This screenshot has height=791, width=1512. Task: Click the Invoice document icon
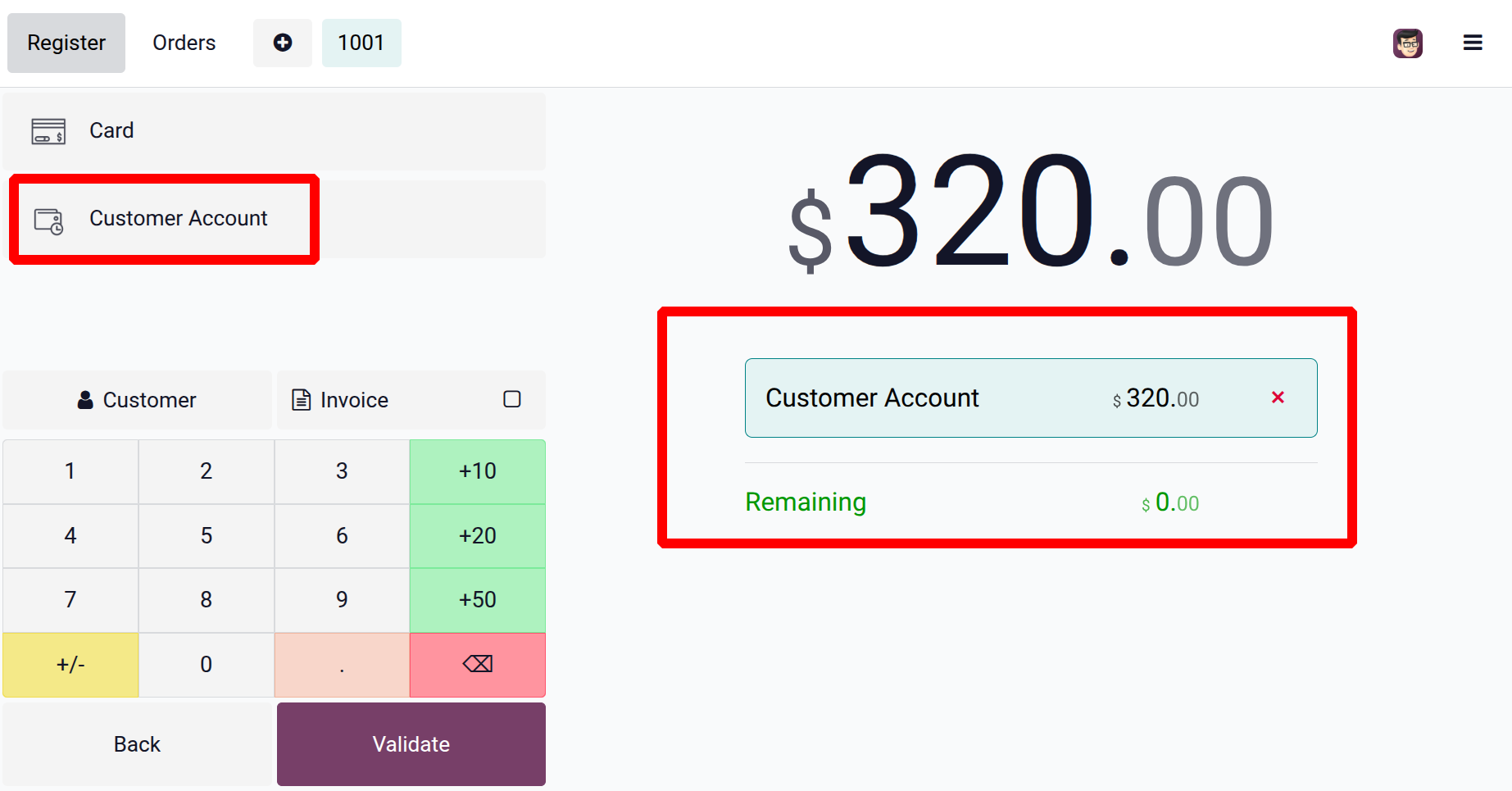(x=302, y=400)
